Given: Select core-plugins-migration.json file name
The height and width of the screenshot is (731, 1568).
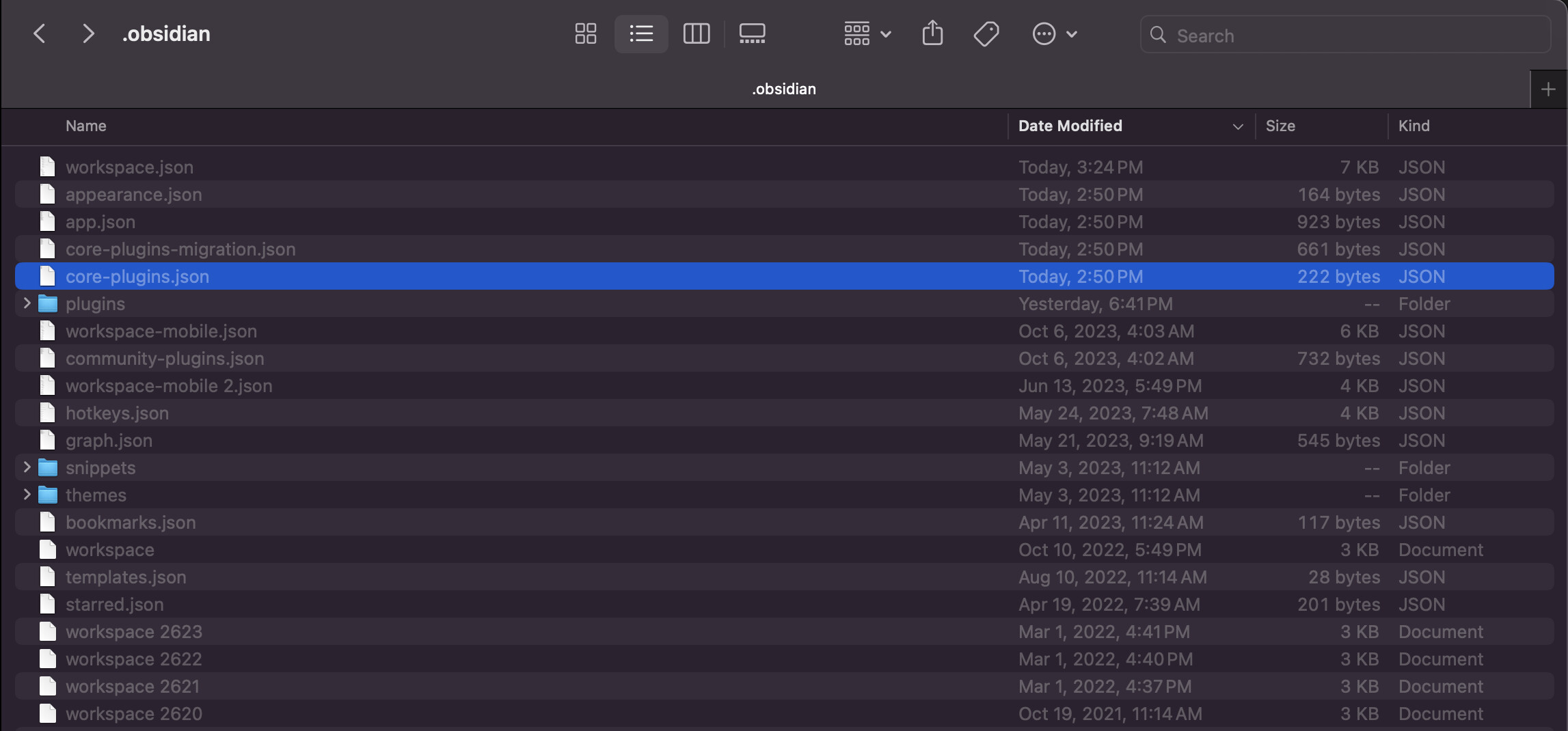Looking at the screenshot, I should (x=180, y=249).
